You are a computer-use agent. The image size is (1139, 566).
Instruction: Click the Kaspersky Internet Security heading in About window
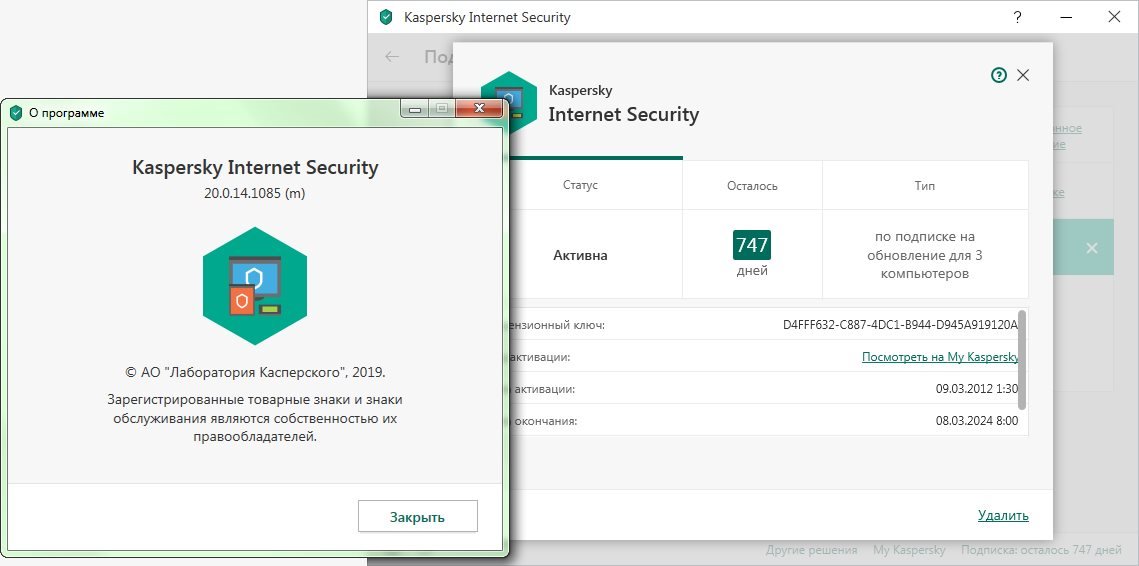click(x=255, y=167)
